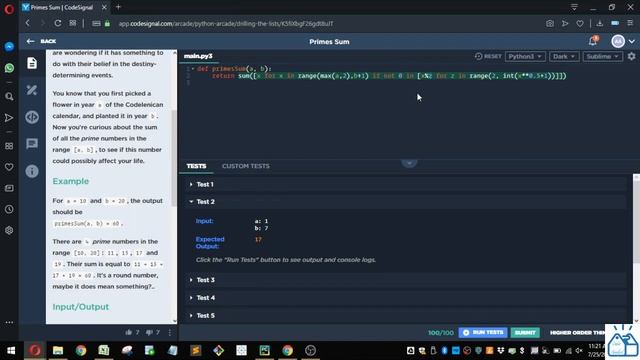Screen dimensions: 640x360
Task: Select the Primes Sum browser tab
Action: pyautogui.click(x=64, y=7)
